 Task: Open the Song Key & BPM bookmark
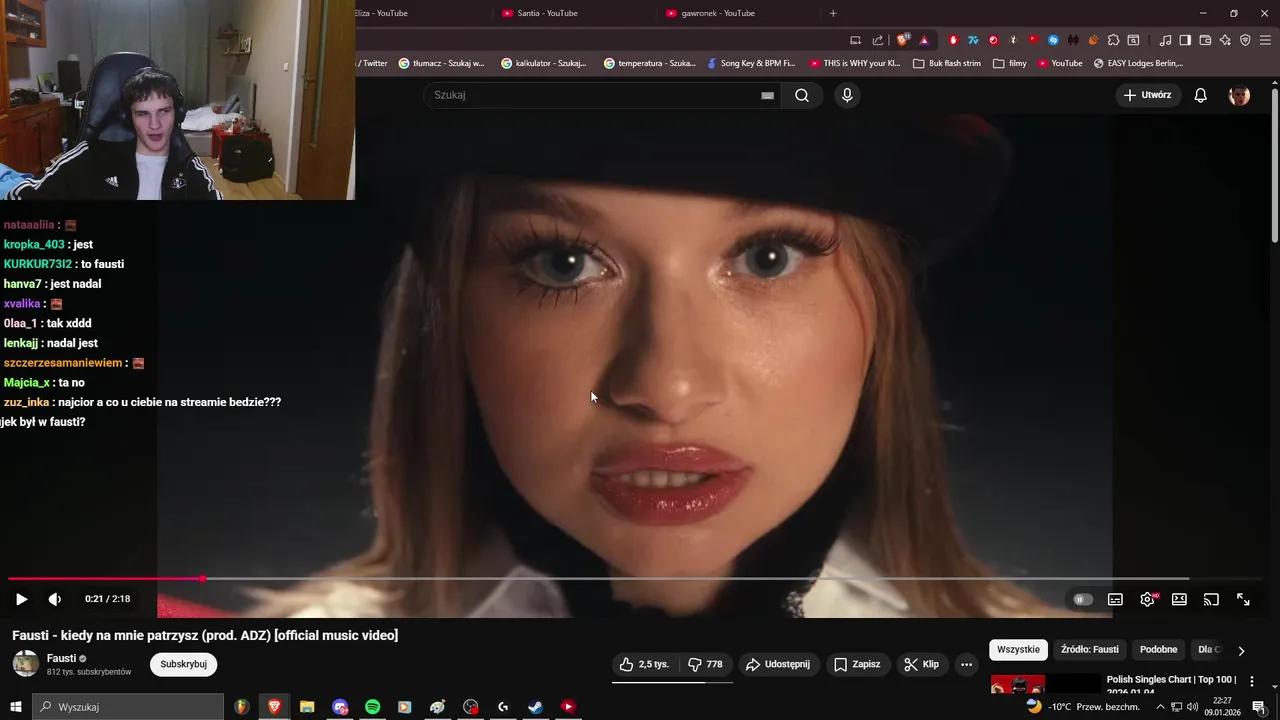(x=750, y=63)
